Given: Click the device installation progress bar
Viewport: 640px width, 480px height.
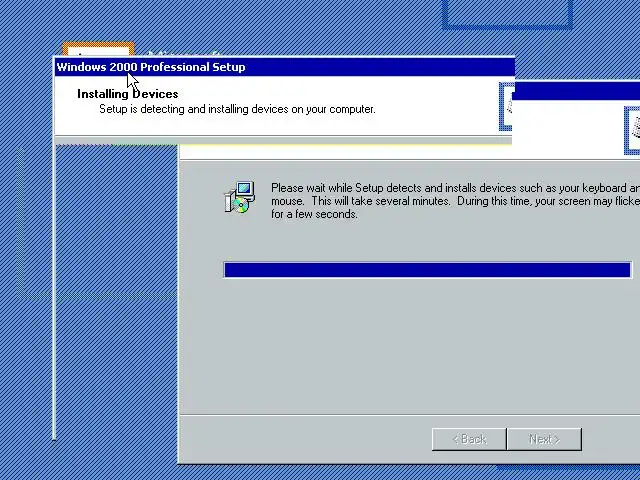Looking at the screenshot, I should click(x=428, y=270).
